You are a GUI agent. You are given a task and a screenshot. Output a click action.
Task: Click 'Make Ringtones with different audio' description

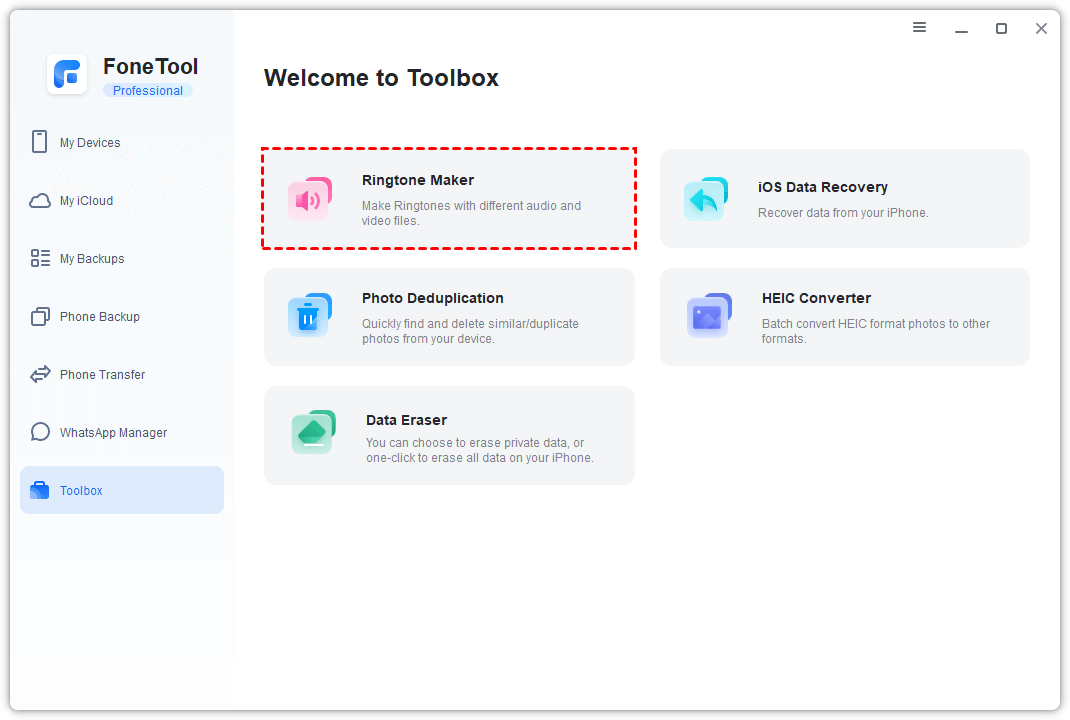coord(471,213)
